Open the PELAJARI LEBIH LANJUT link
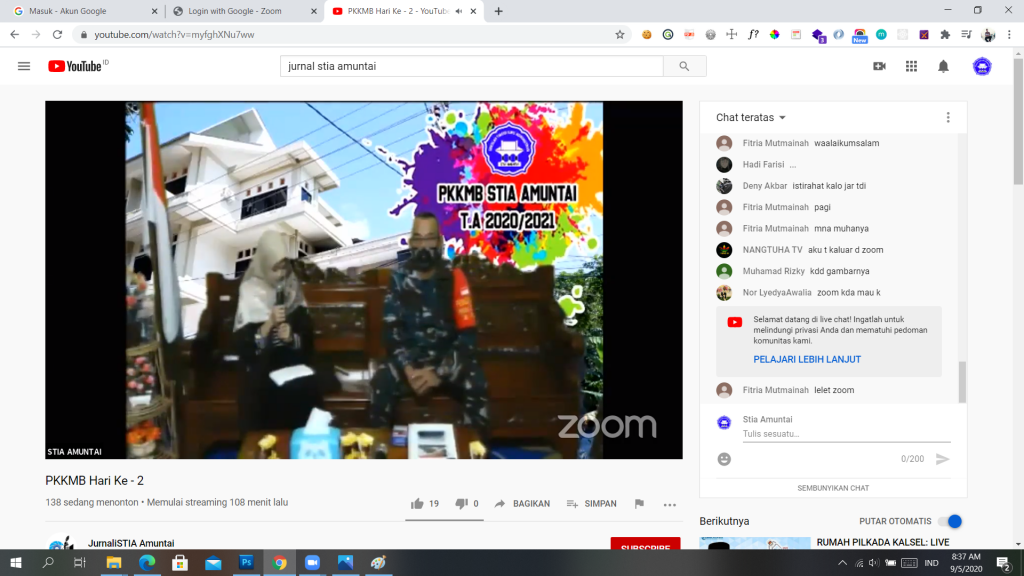The image size is (1024, 576). click(807, 359)
